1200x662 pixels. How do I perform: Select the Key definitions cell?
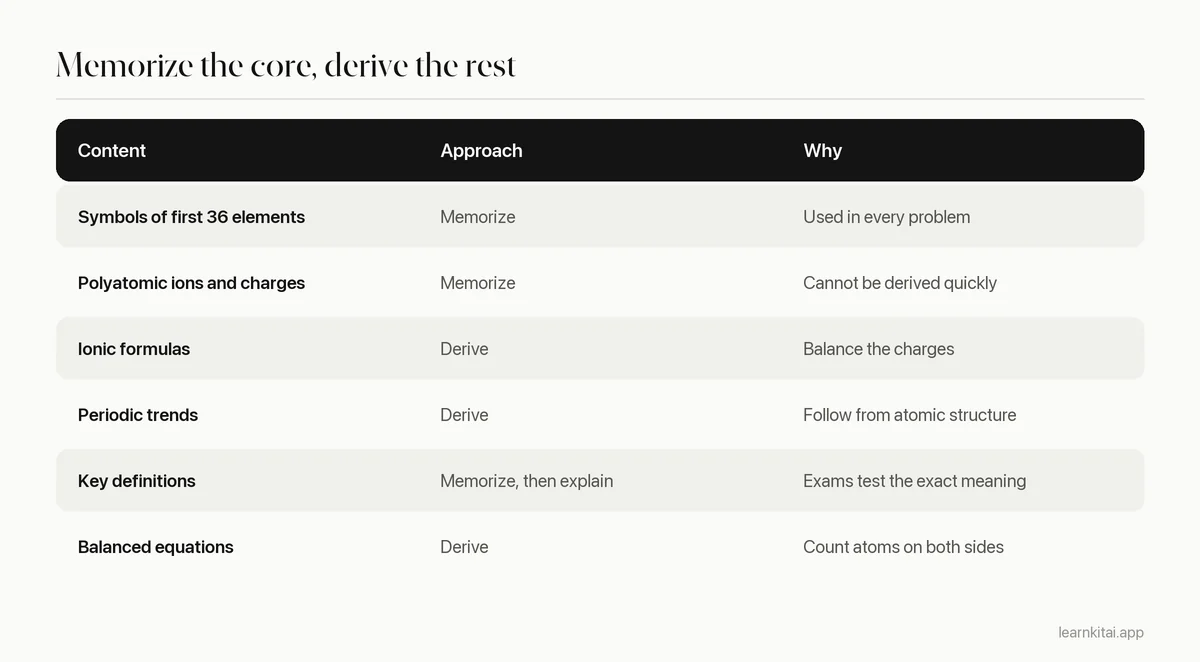(137, 481)
